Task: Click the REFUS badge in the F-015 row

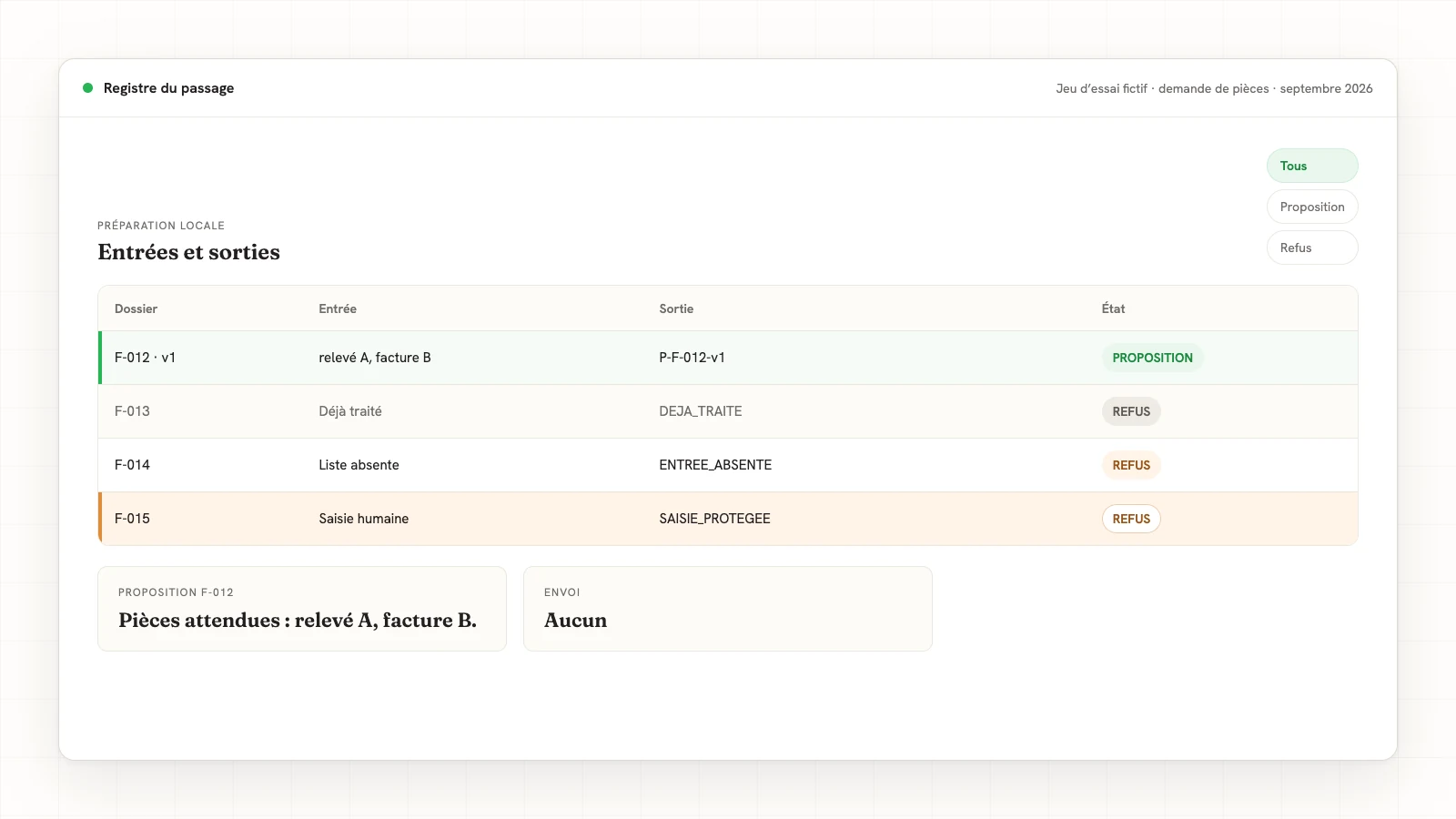Action: tap(1131, 519)
